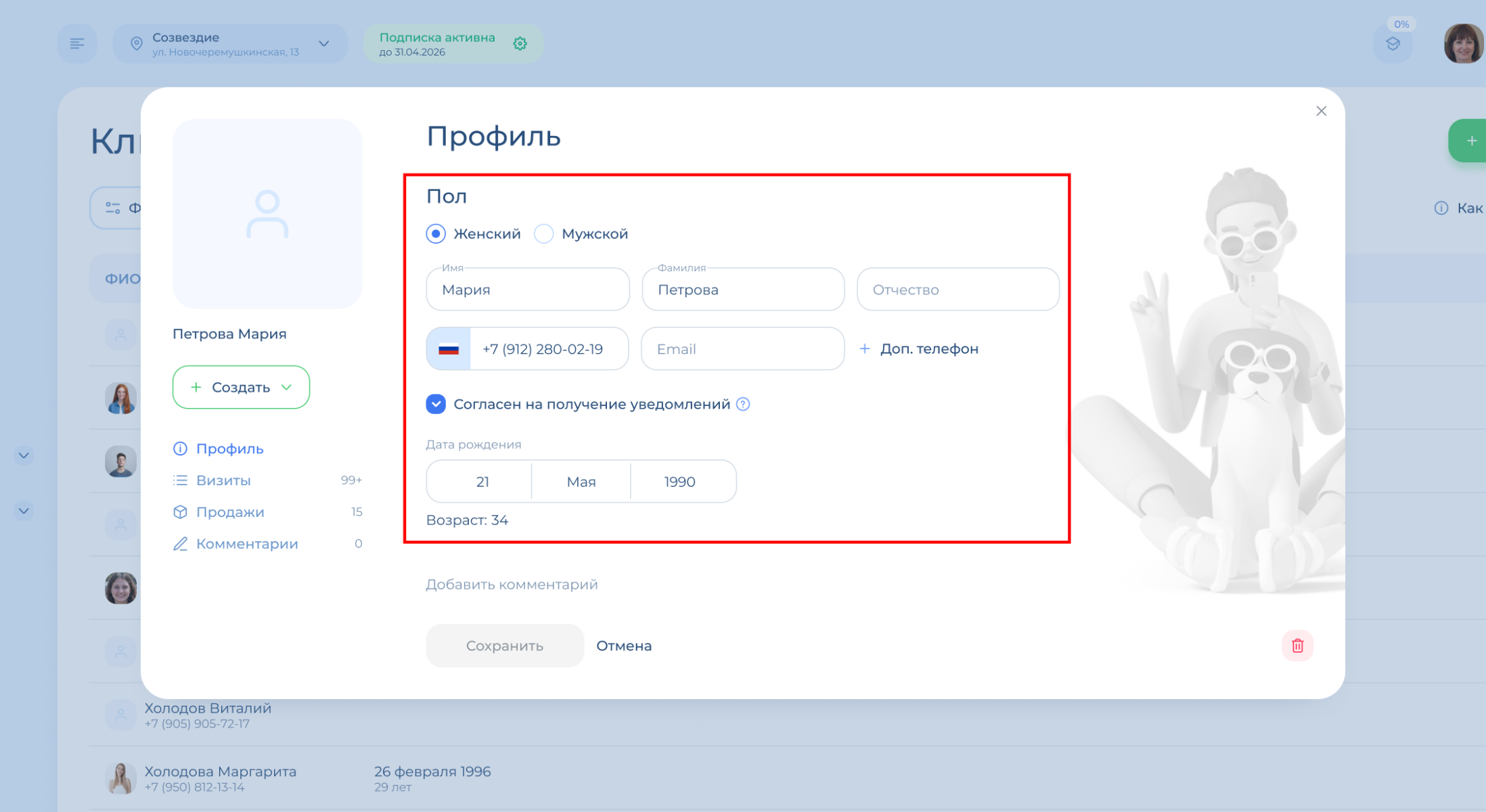Click the hamburger menu icon
This screenshot has width=1486, height=812.
point(77,44)
